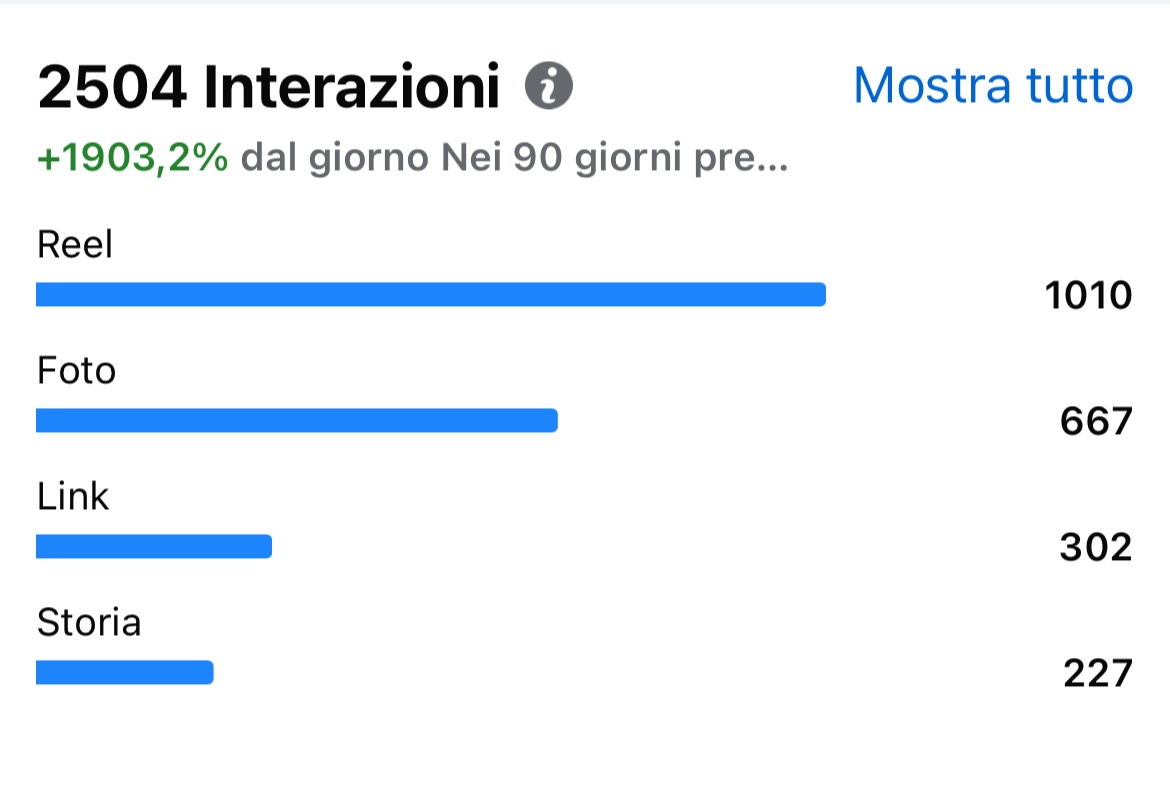
Task: Select the Link blue bar
Action: click(154, 546)
